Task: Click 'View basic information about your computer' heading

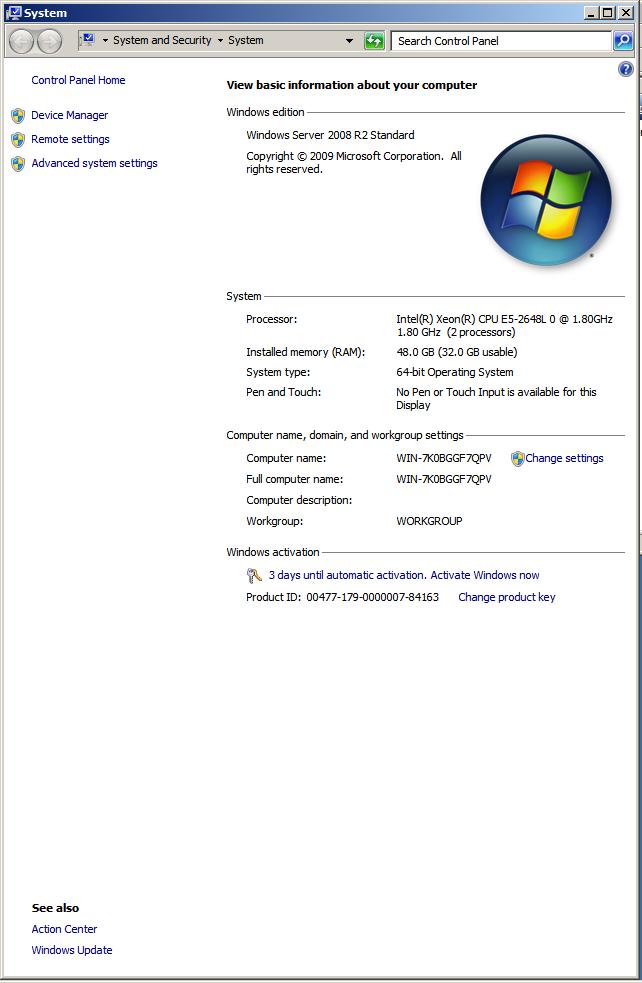Action: pyautogui.click(x=352, y=85)
